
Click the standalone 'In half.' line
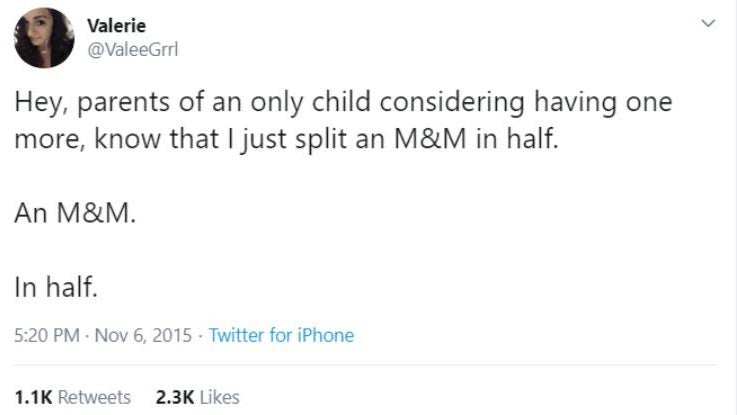tap(56, 287)
